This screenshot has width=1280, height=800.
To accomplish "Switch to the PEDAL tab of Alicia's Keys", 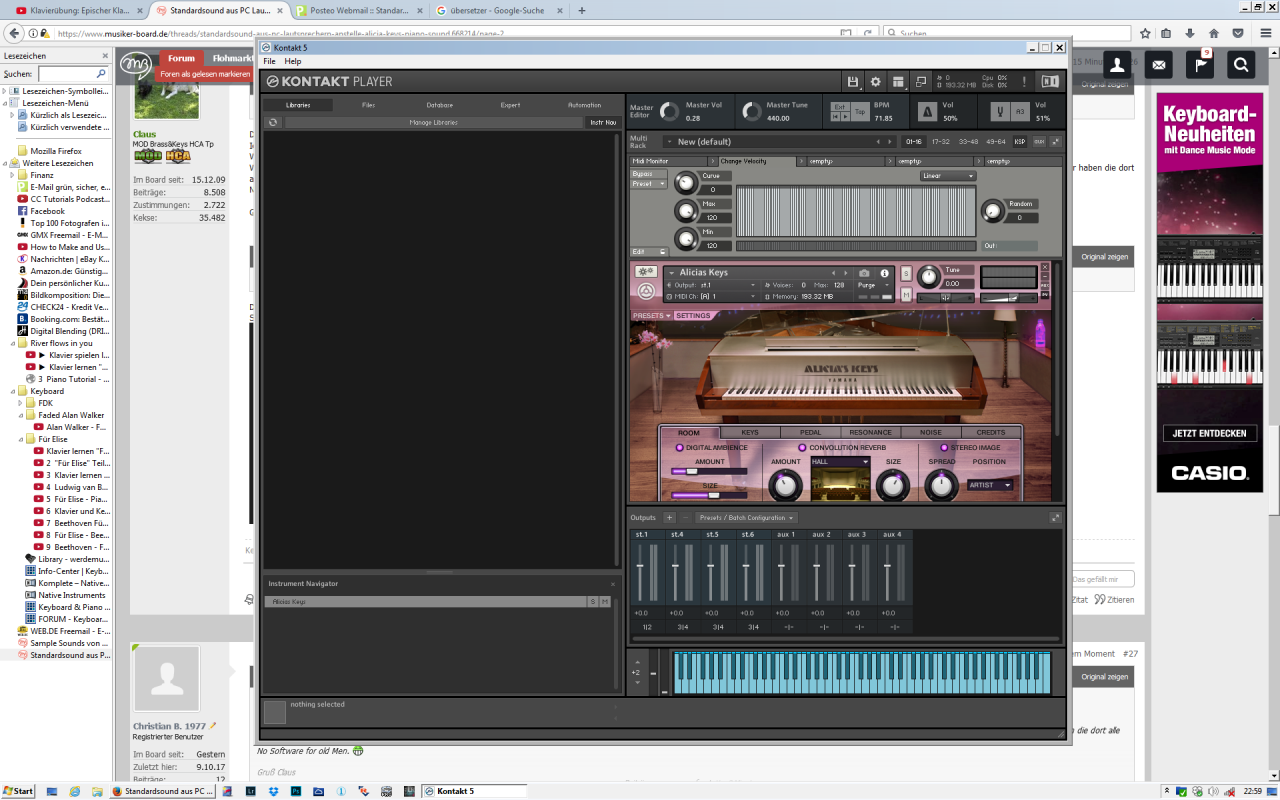I will click(x=810, y=433).
